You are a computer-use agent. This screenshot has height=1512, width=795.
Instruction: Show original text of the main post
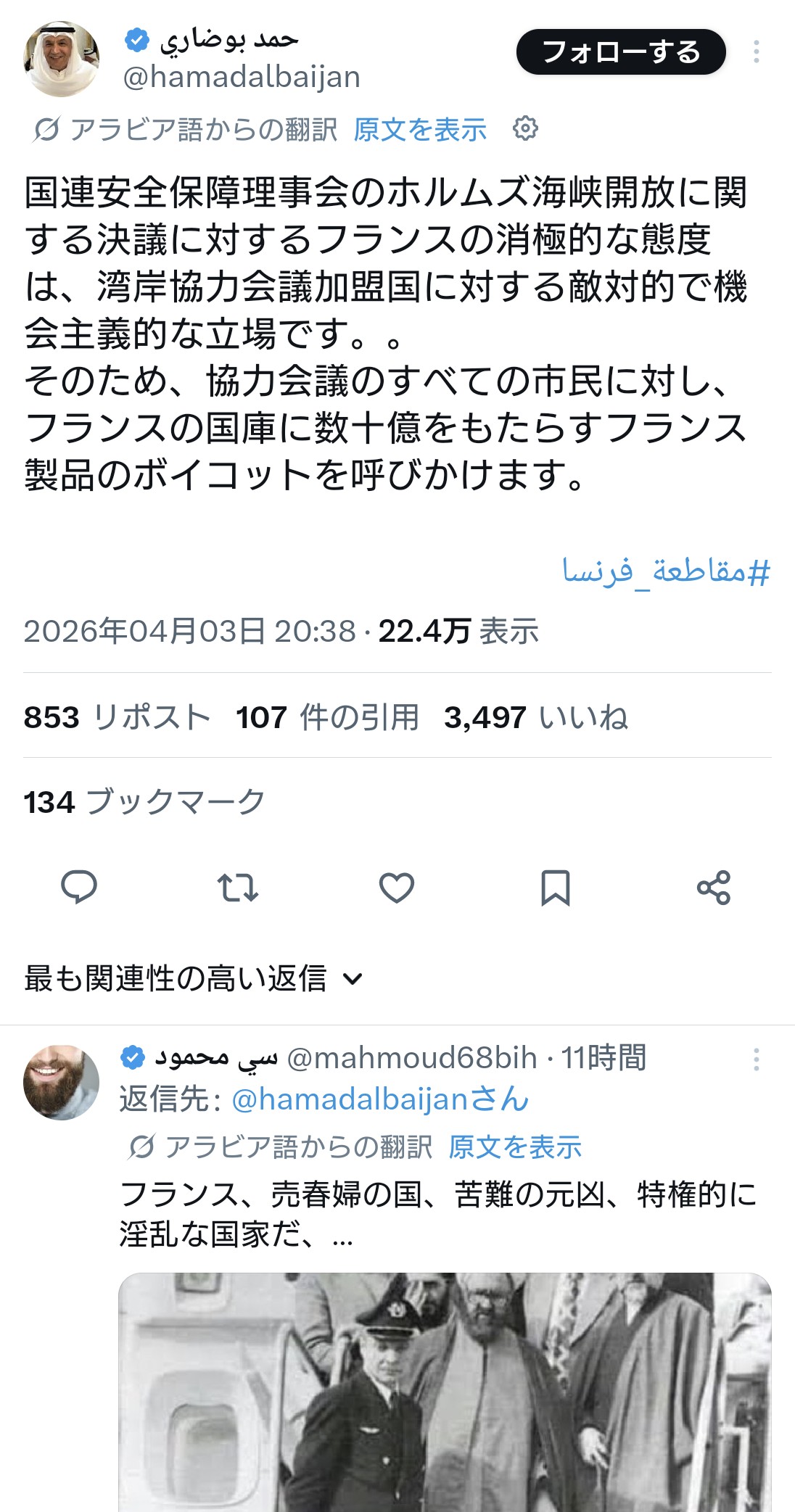pyautogui.click(x=420, y=130)
